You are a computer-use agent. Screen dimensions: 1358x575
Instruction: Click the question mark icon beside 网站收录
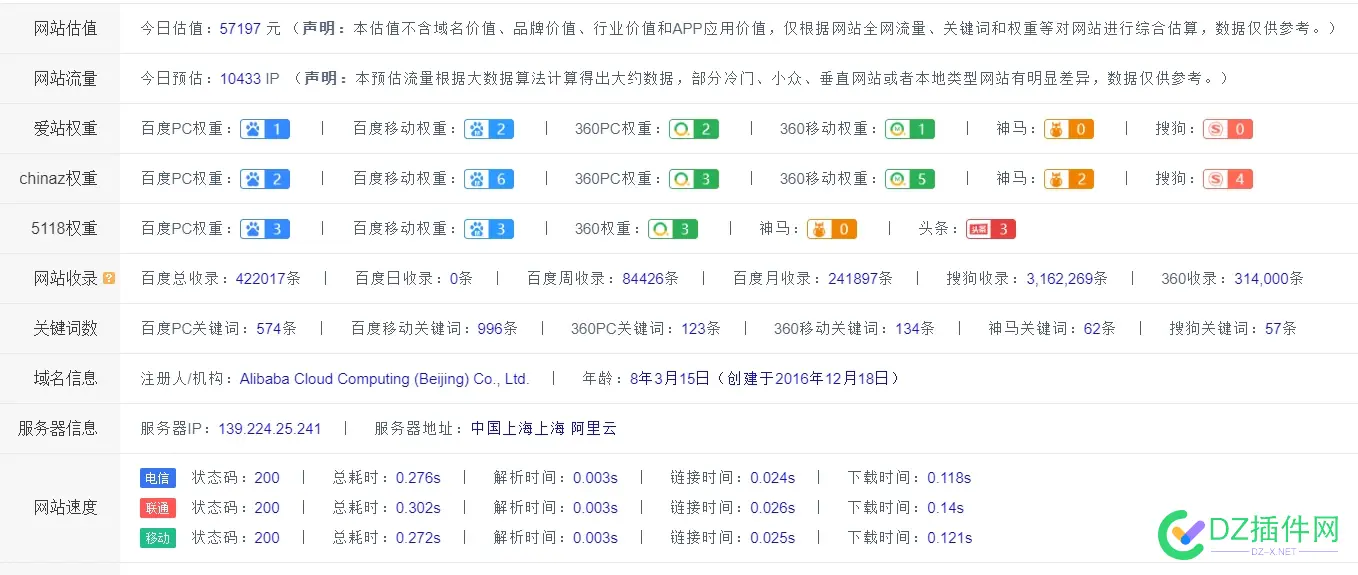pos(109,279)
